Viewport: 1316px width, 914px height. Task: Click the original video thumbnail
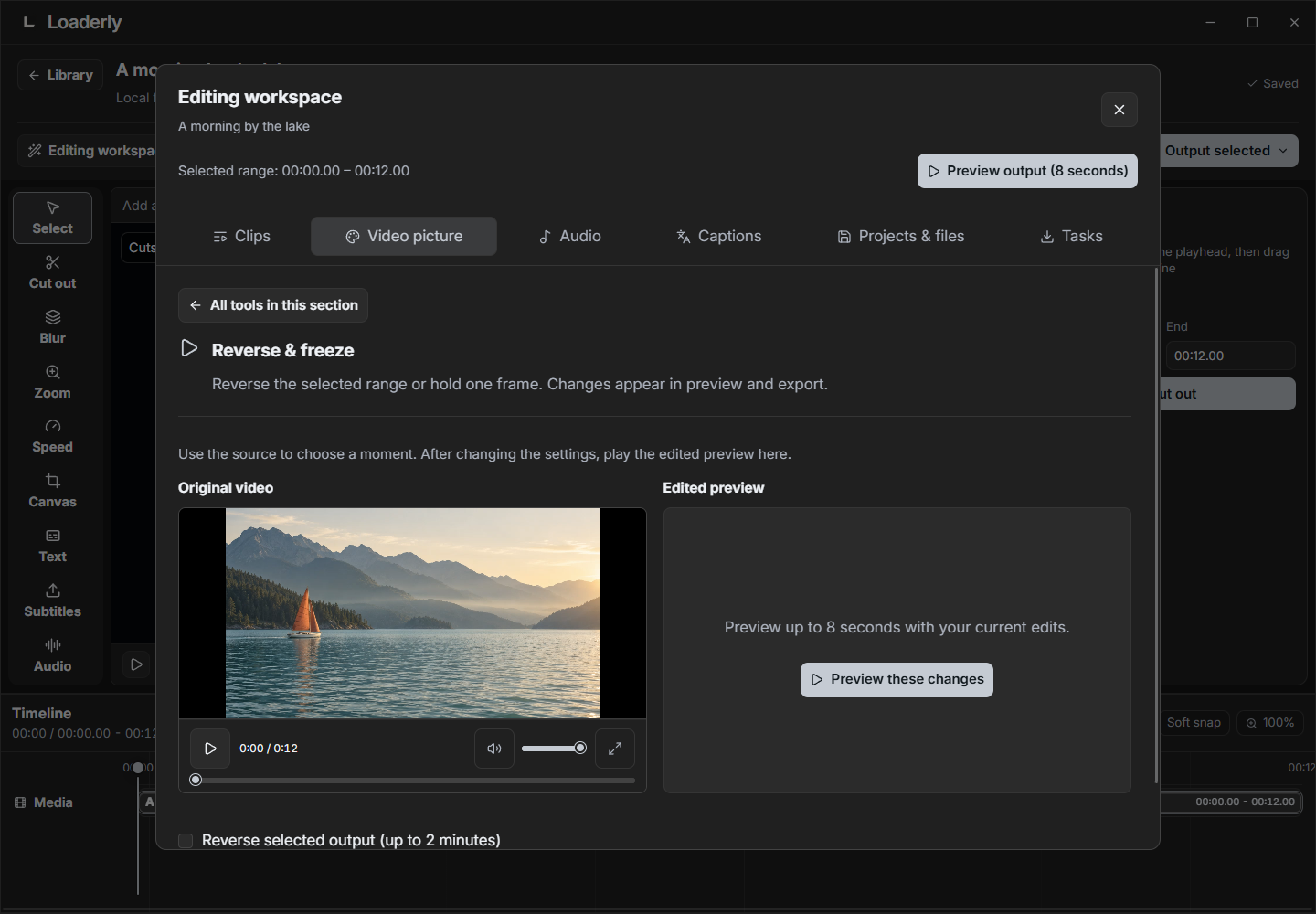click(412, 613)
